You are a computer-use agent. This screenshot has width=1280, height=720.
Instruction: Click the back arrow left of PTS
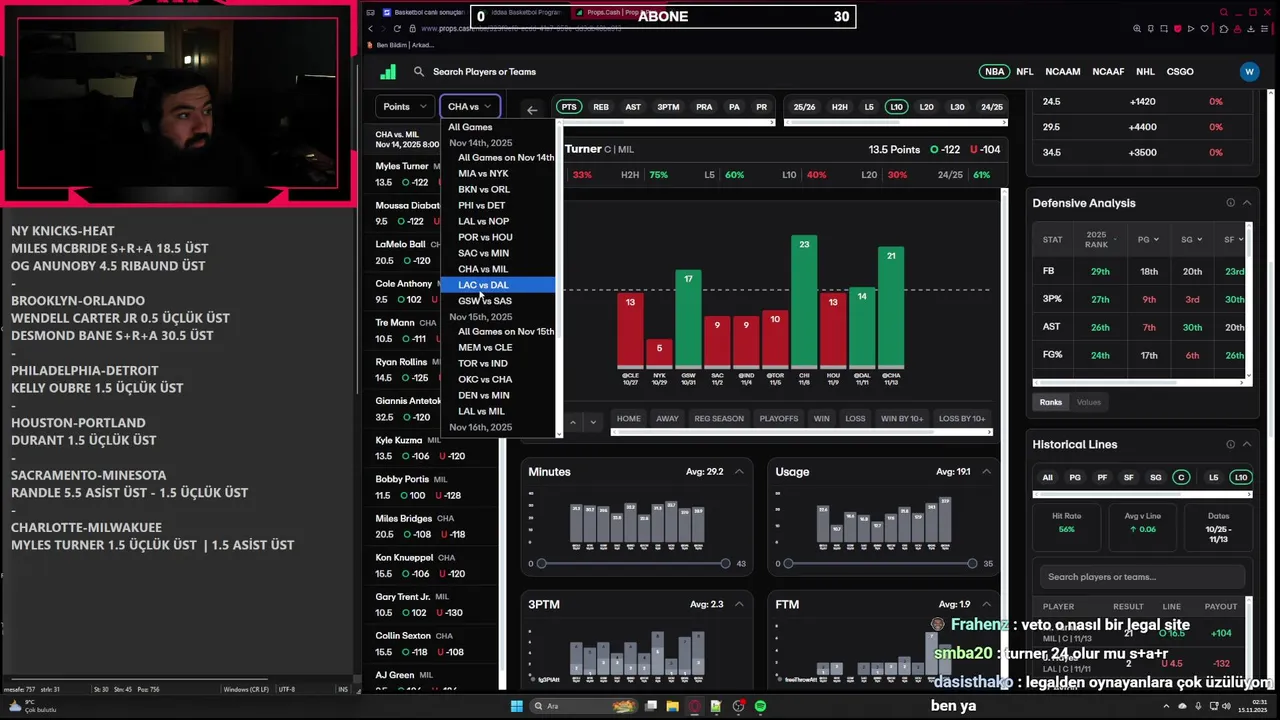pos(532,110)
